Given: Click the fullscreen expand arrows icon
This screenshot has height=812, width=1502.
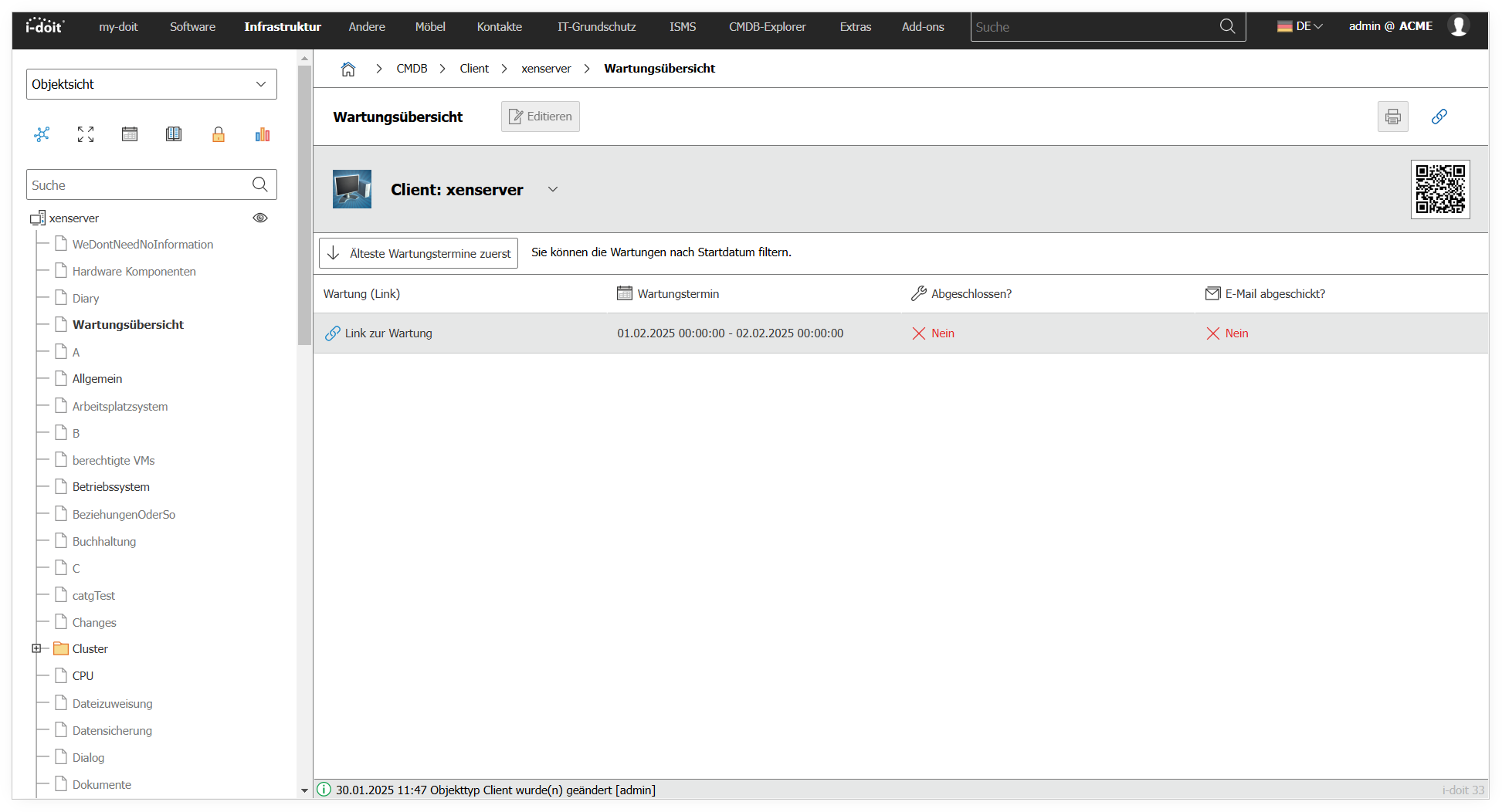Looking at the screenshot, I should point(86,134).
